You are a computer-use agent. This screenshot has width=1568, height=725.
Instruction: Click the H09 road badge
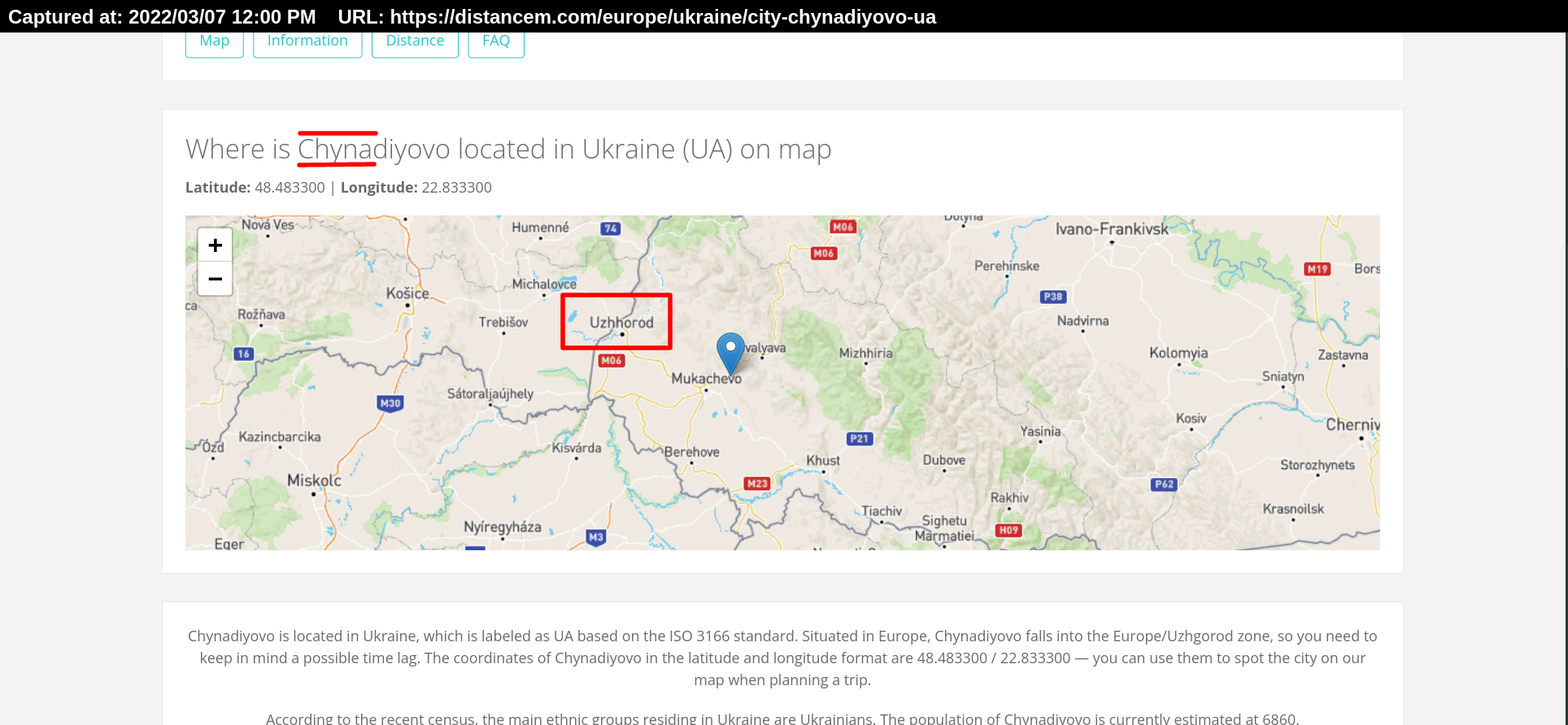pos(1008,530)
